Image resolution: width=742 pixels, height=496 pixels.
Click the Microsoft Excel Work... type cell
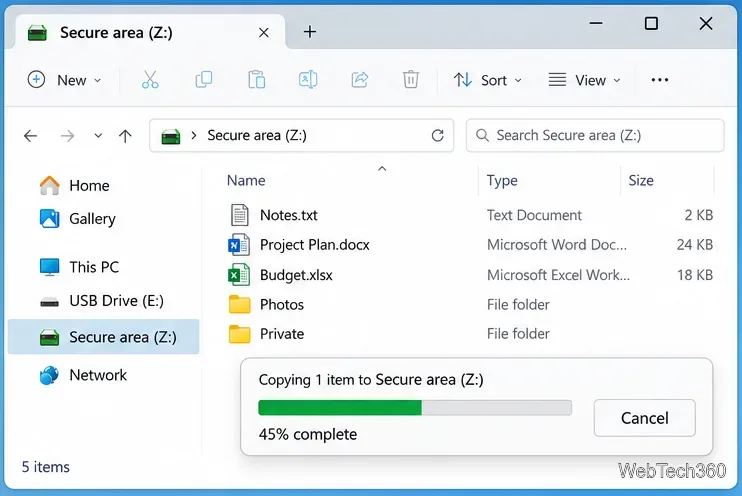point(558,275)
